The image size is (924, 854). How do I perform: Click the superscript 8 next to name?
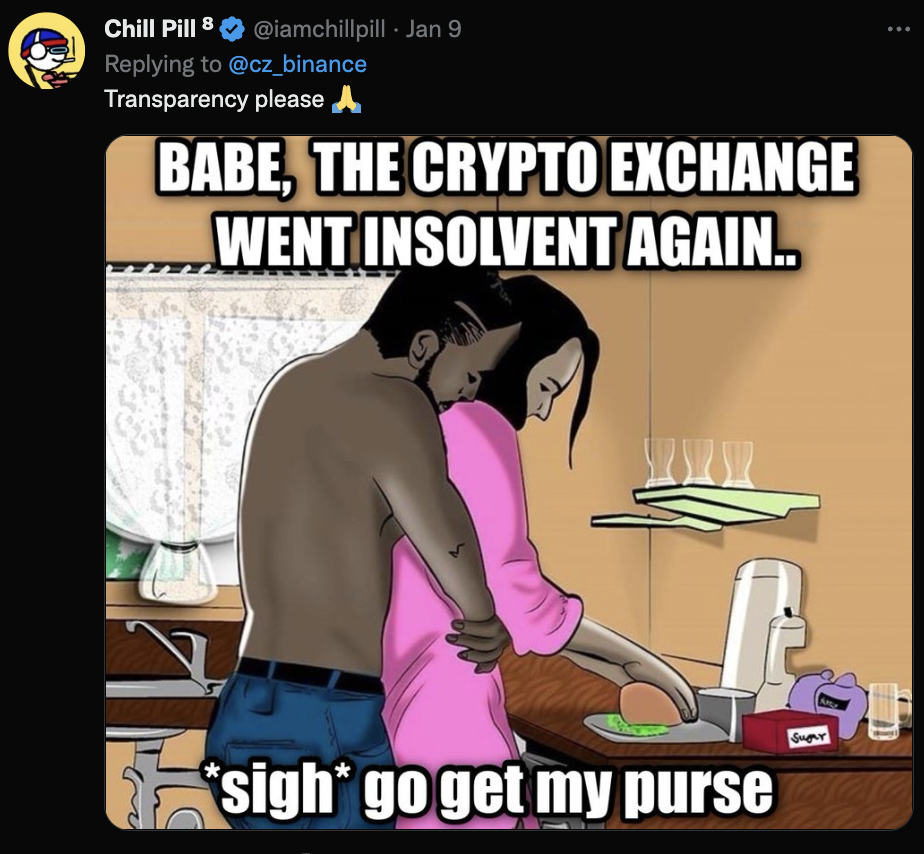[206, 23]
